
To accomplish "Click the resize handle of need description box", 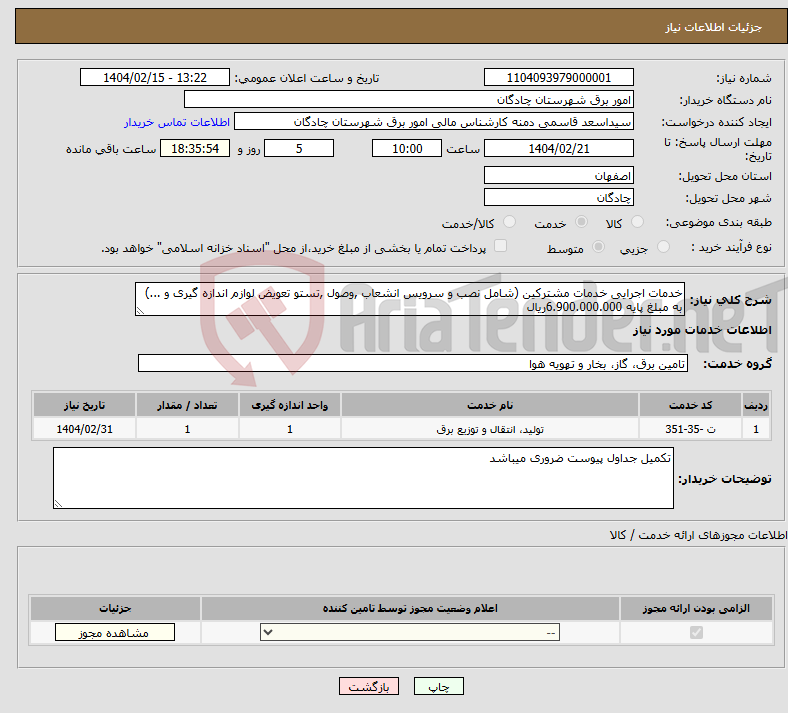I will [140, 311].
